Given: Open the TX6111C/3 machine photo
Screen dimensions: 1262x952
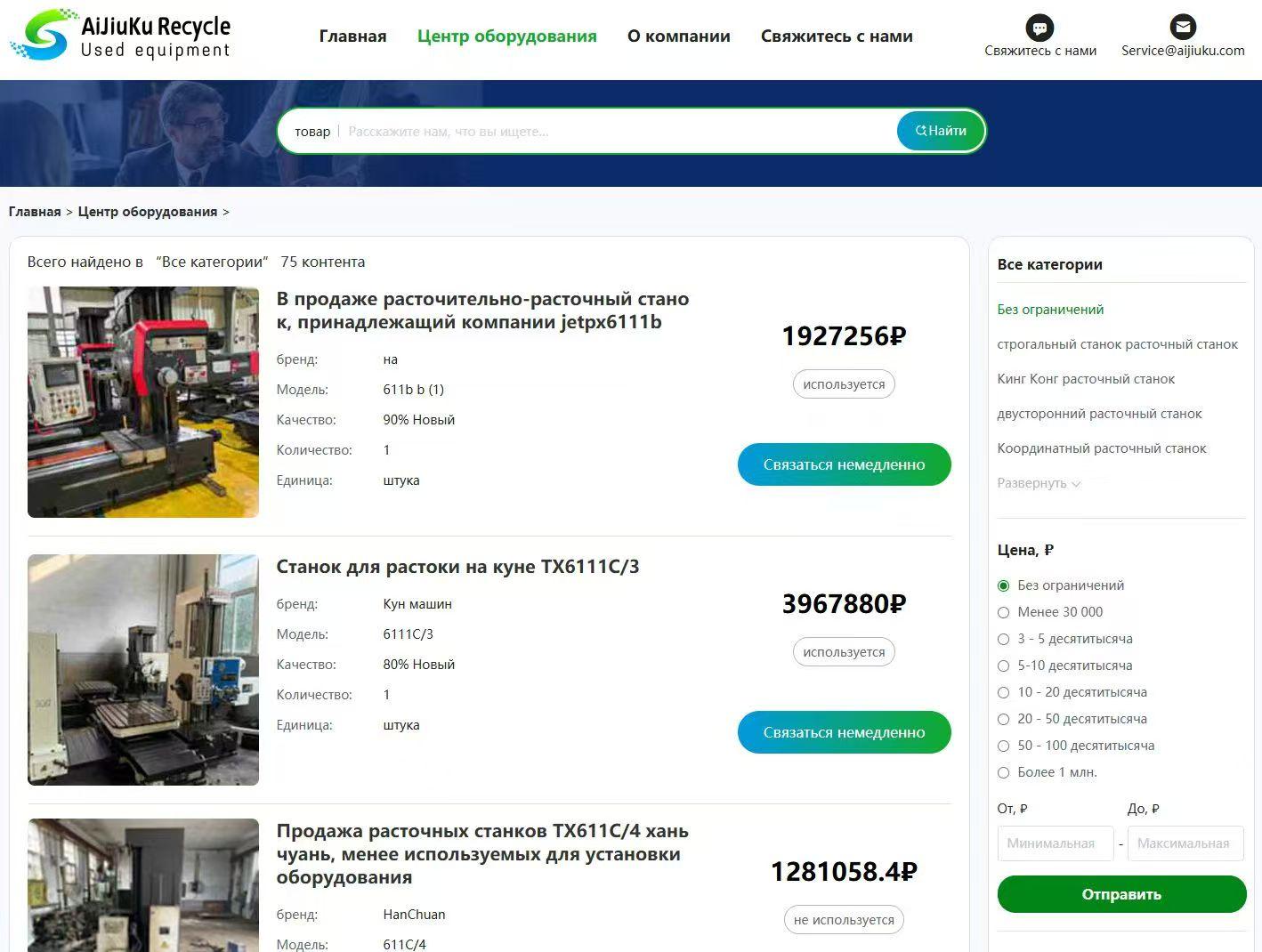Looking at the screenshot, I should coord(143,670).
